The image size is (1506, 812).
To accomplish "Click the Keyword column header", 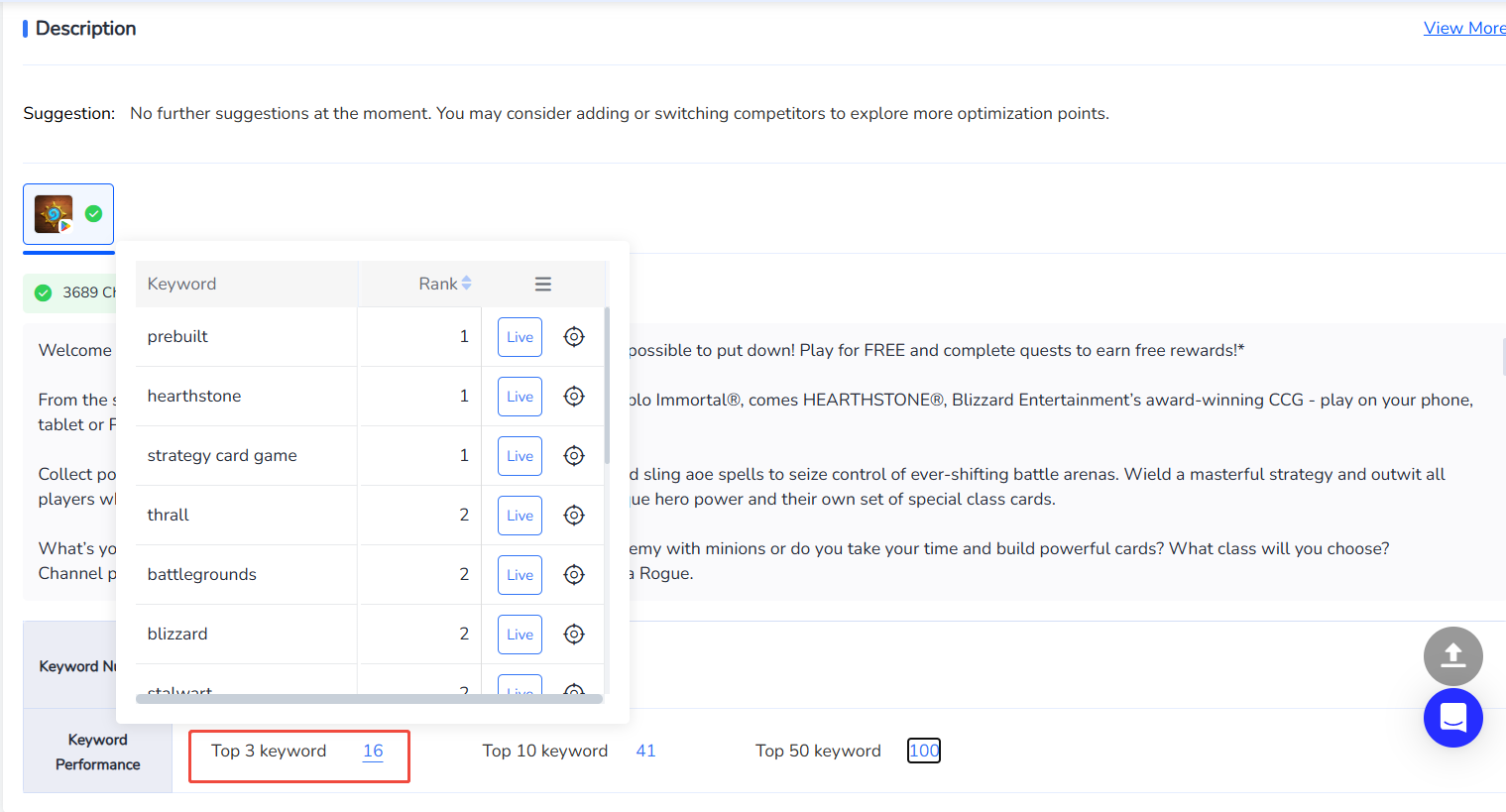I will [247, 284].
